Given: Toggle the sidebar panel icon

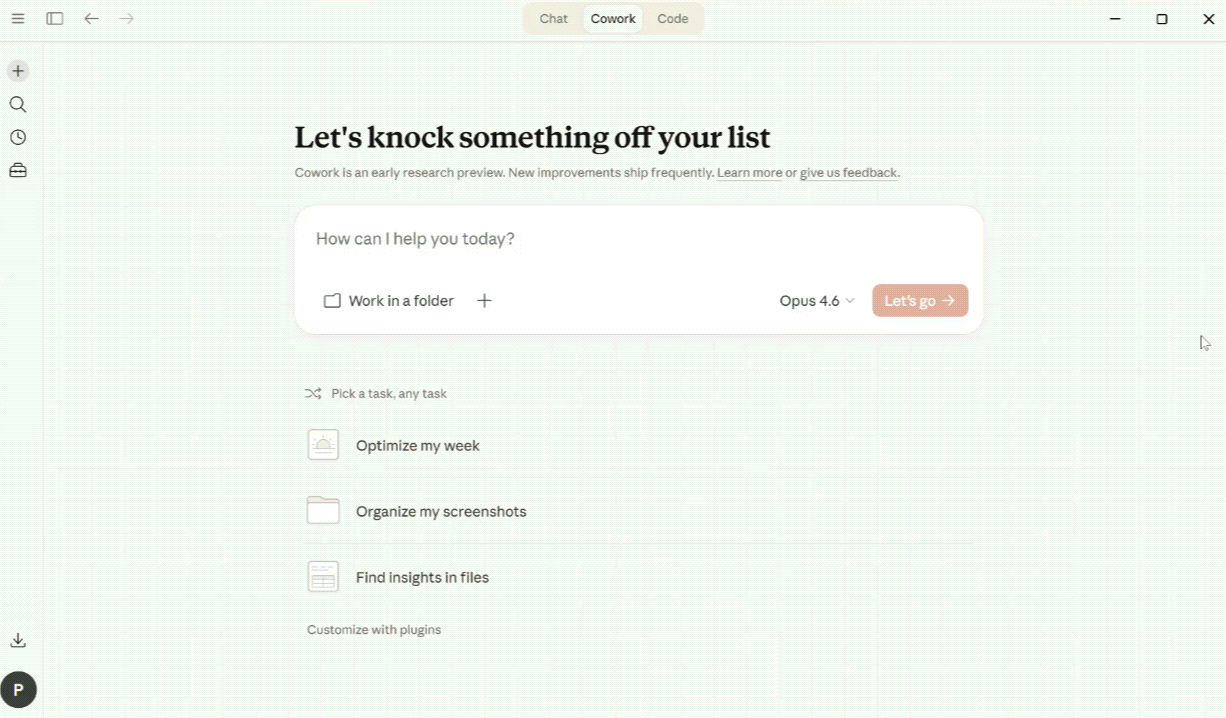Looking at the screenshot, I should point(55,18).
